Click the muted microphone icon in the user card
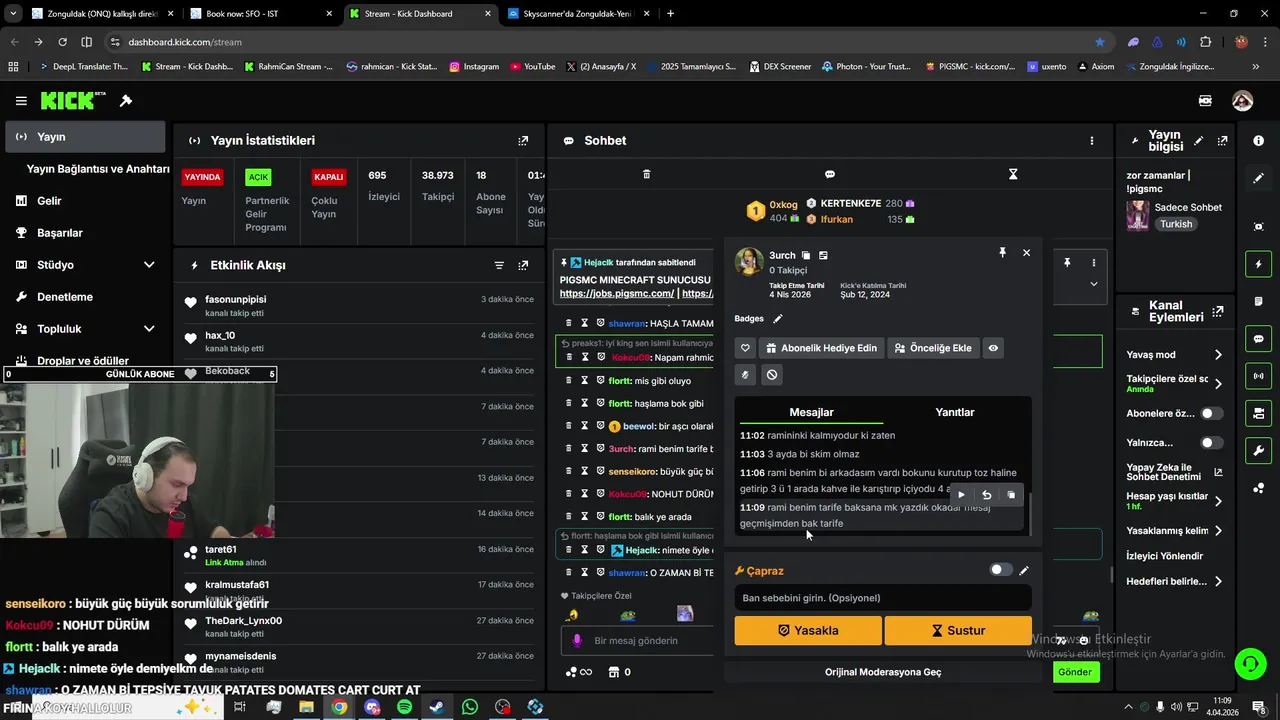The height and width of the screenshot is (720, 1280). click(x=745, y=375)
